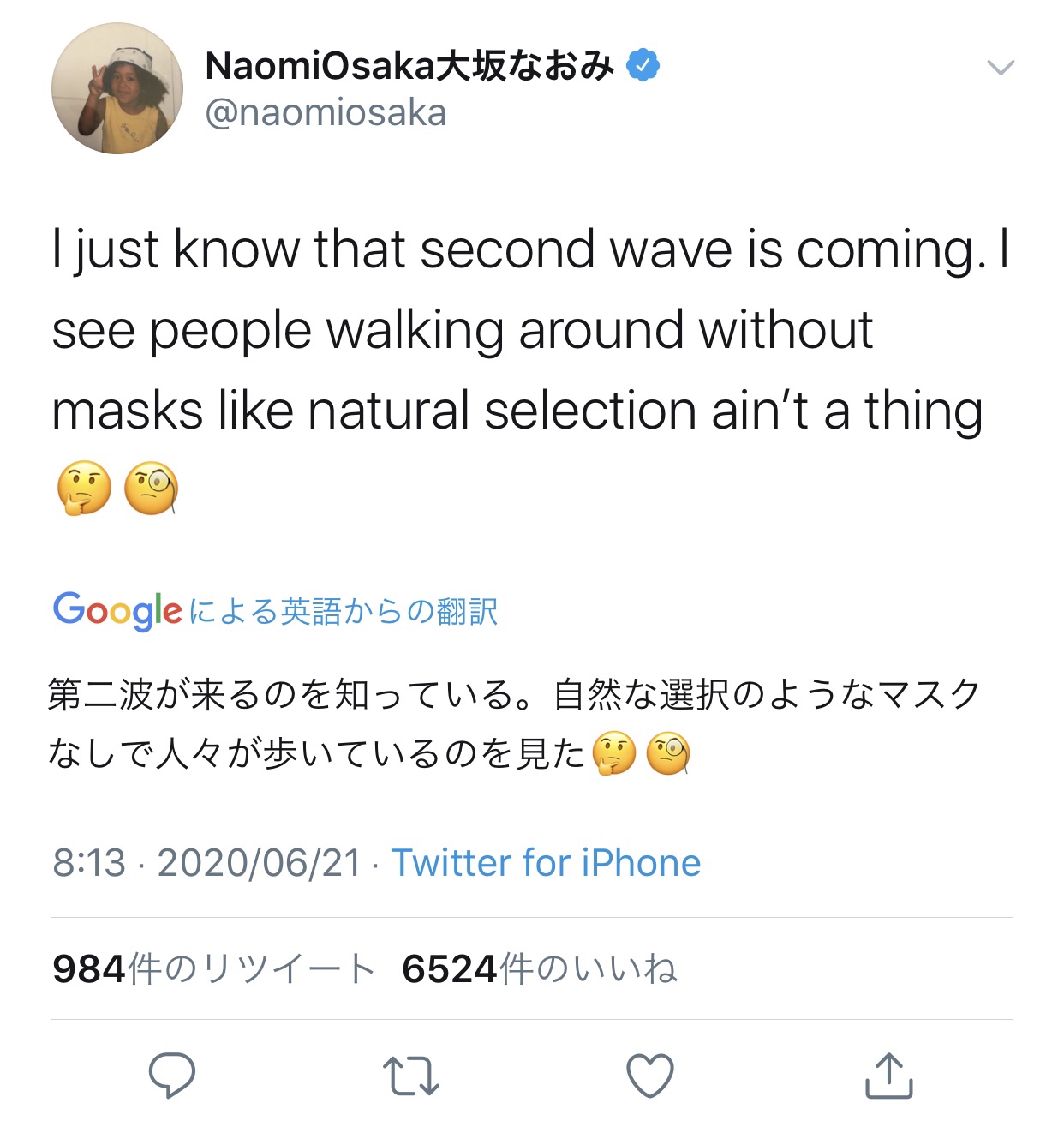The height and width of the screenshot is (1121, 1064).
Task: Open the reply speech bubble icon
Action: pos(172,1075)
